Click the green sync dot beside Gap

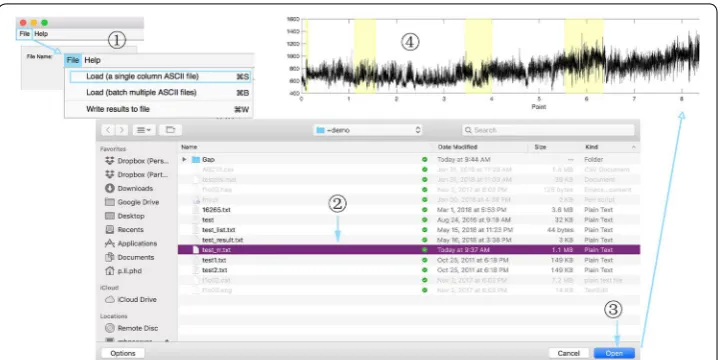424,160
